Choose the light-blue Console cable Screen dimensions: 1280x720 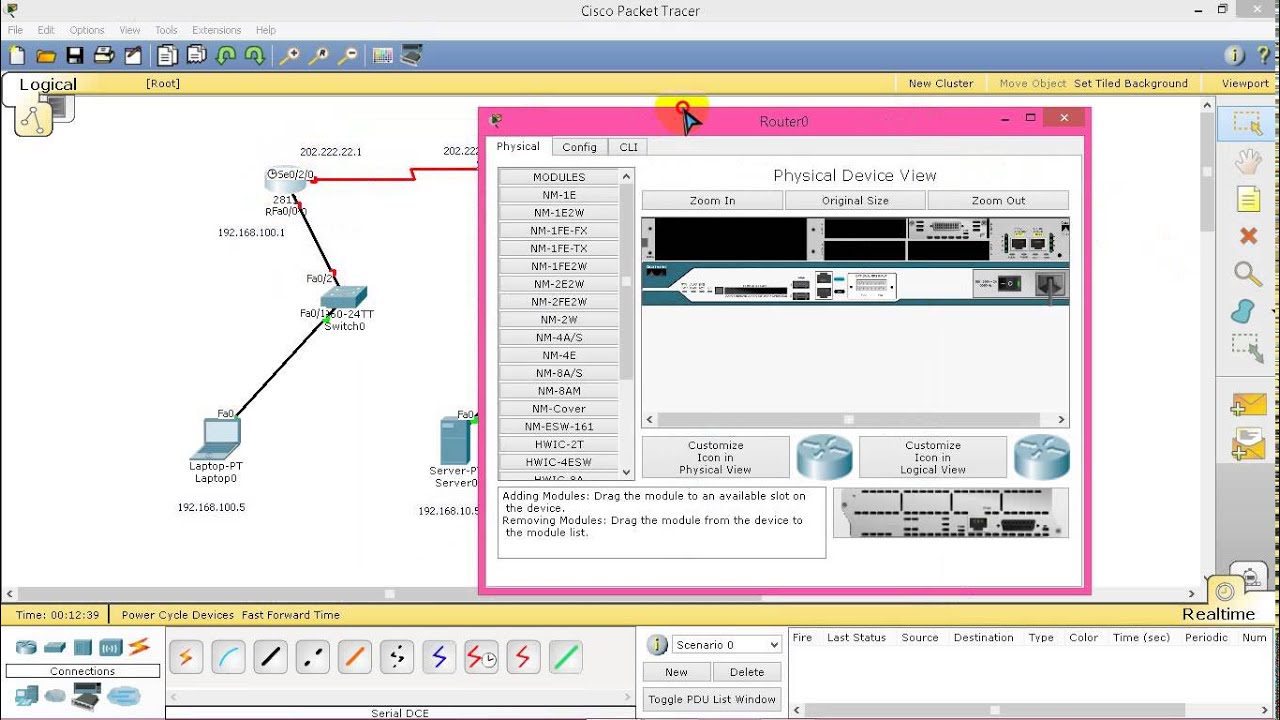[x=228, y=657]
